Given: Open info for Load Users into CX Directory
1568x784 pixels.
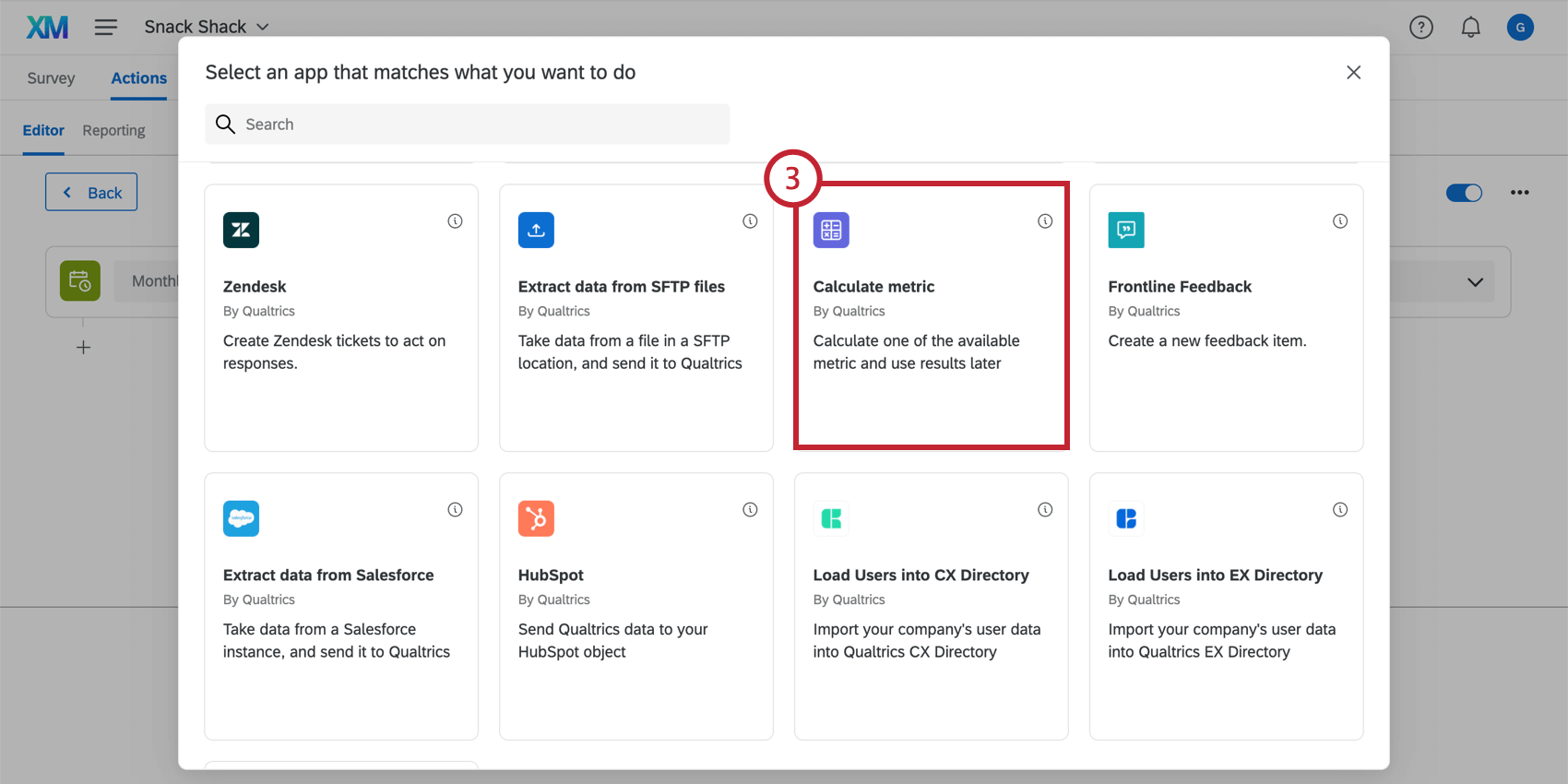Looking at the screenshot, I should coord(1045,509).
